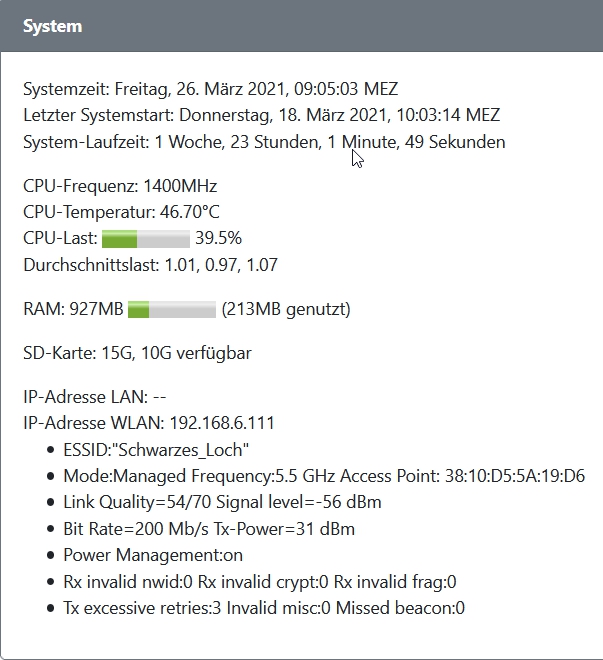Click the CPU-Frequenz 1400MHz line
Viewport: 603px width, 660px height.
(120, 186)
